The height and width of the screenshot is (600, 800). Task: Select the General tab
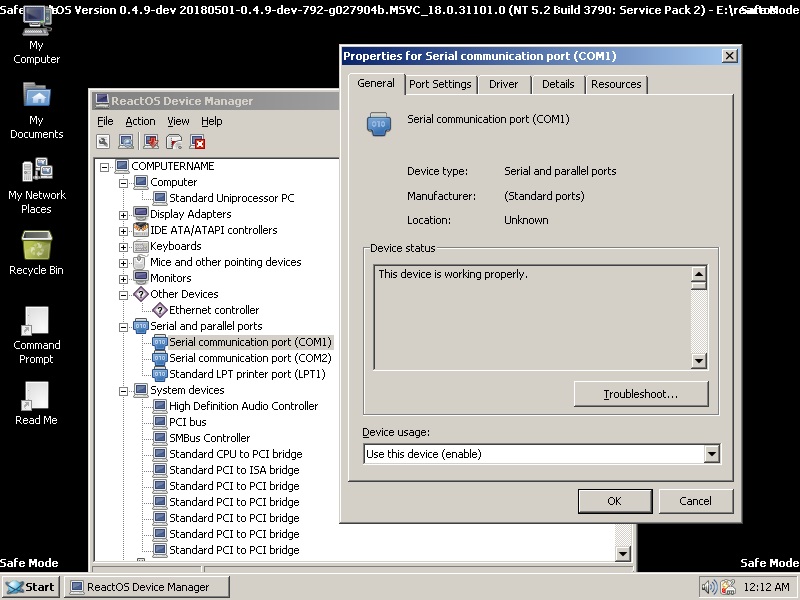[376, 83]
